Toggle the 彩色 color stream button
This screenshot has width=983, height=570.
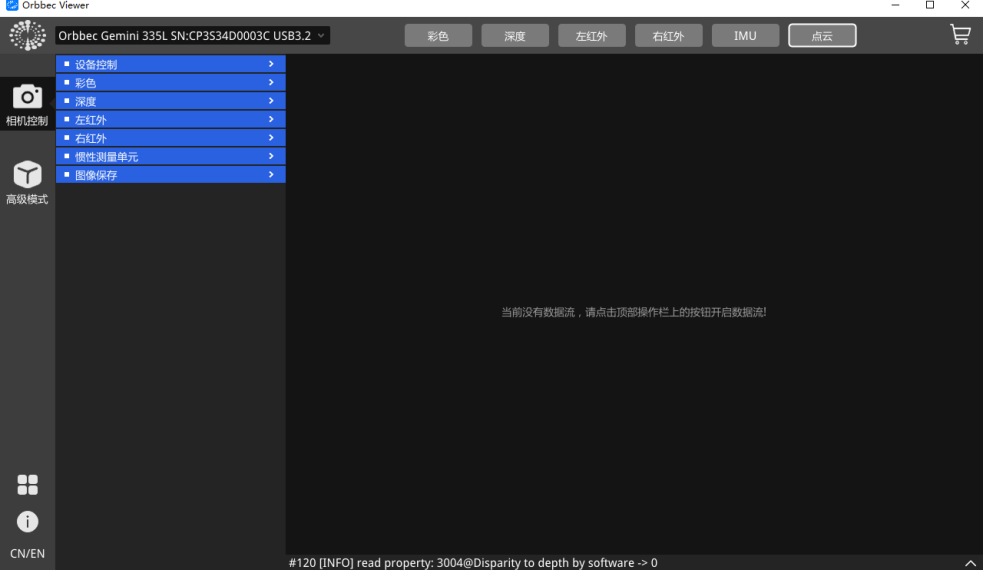(438, 36)
